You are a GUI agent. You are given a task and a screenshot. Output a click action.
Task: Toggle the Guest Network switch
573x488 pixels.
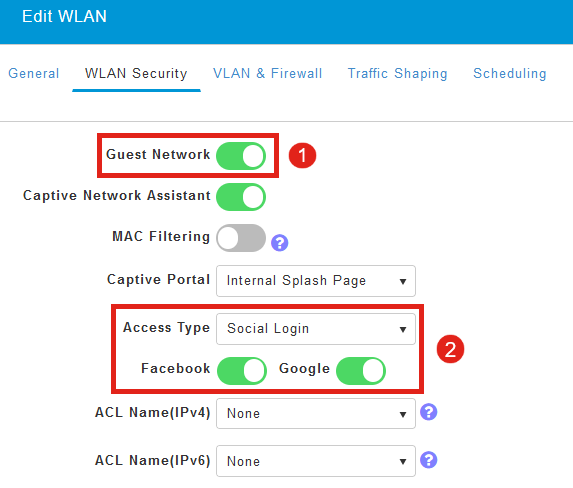(x=241, y=156)
